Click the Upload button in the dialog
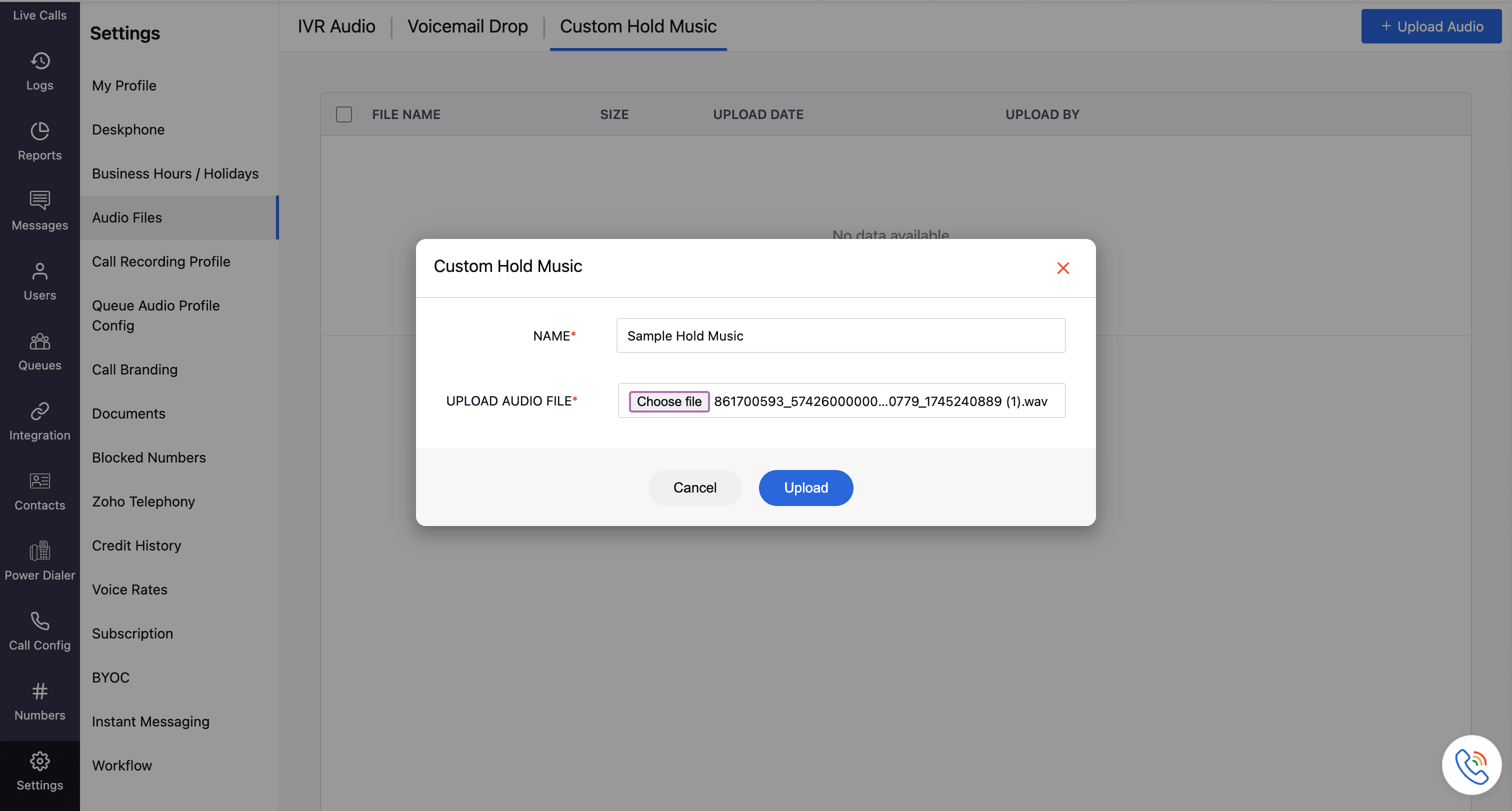Viewport: 1512px width, 811px height. point(805,487)
